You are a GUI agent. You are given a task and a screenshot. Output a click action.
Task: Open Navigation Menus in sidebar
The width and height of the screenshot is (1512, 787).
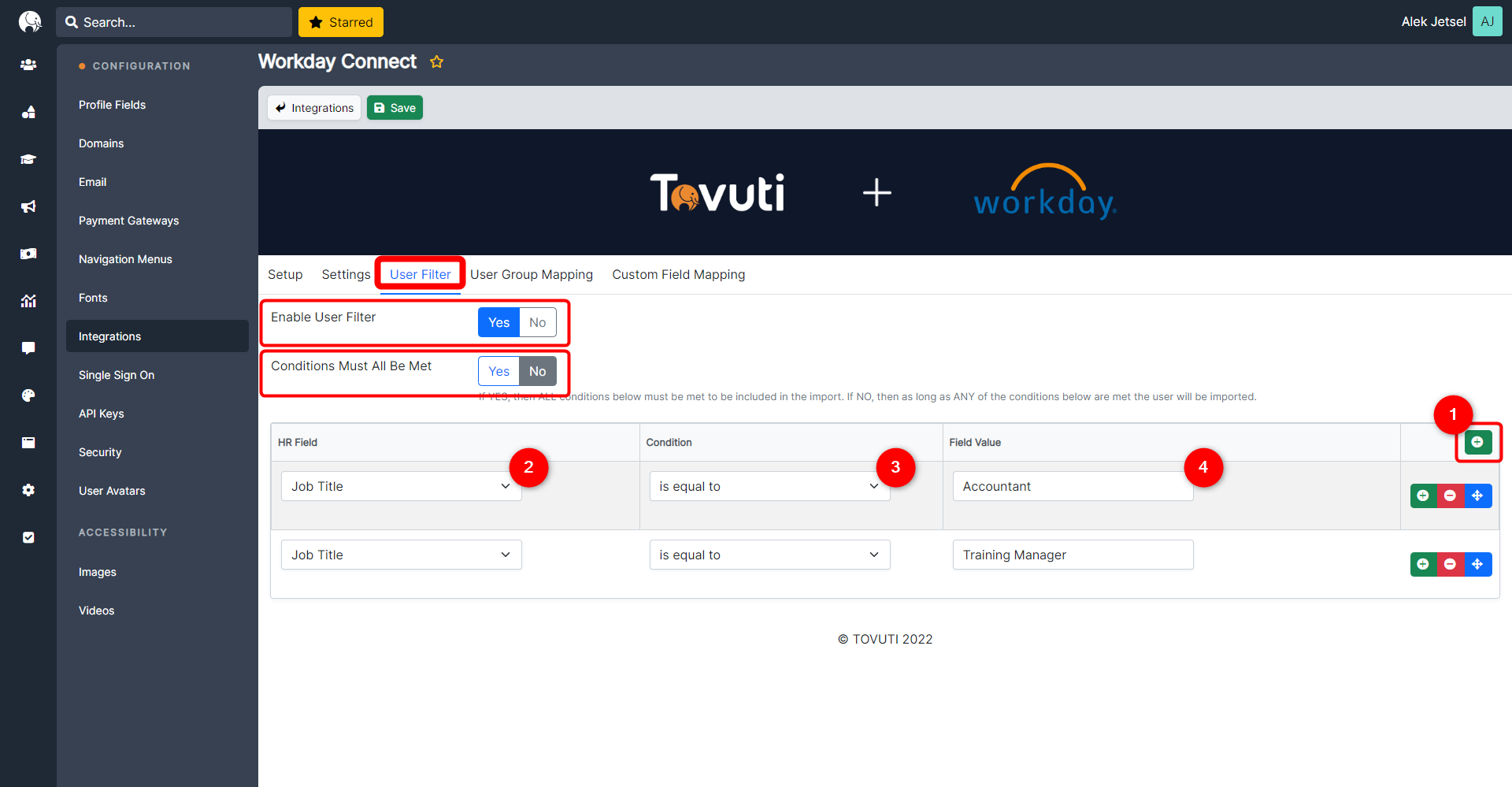(x=157, y=259)
